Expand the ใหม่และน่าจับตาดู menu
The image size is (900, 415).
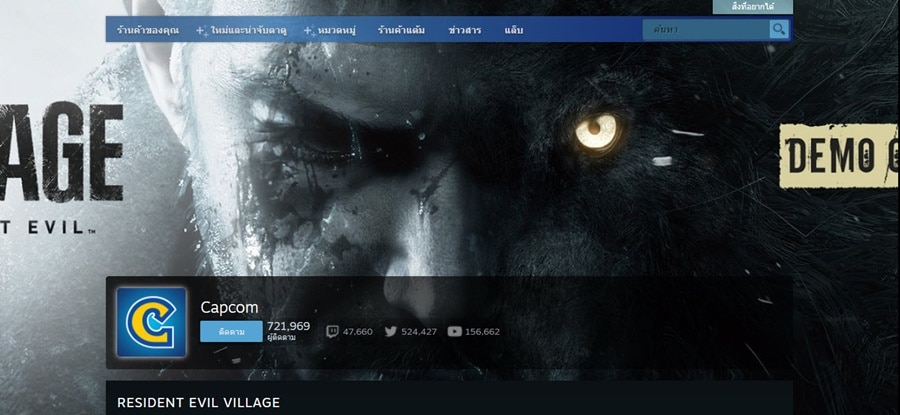(241, 30)
